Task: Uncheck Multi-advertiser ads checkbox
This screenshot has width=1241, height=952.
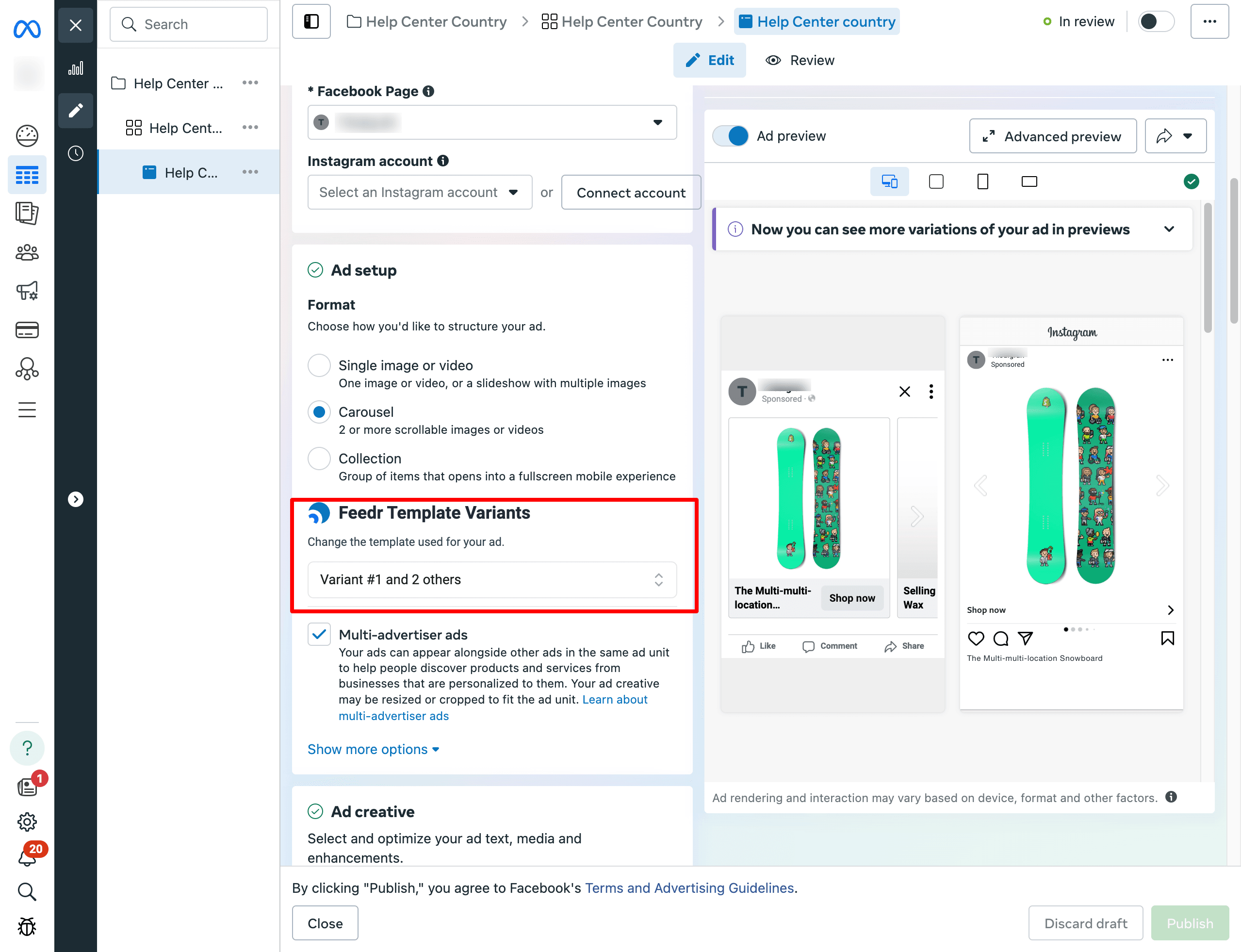Action: click(319, 634)
